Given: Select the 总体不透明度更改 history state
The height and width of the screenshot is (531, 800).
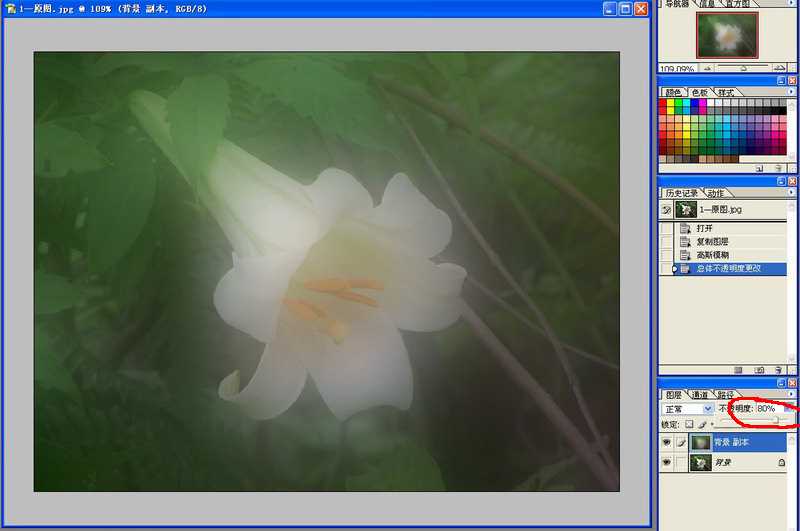Looking at the screenshot, I should point(731,268).
